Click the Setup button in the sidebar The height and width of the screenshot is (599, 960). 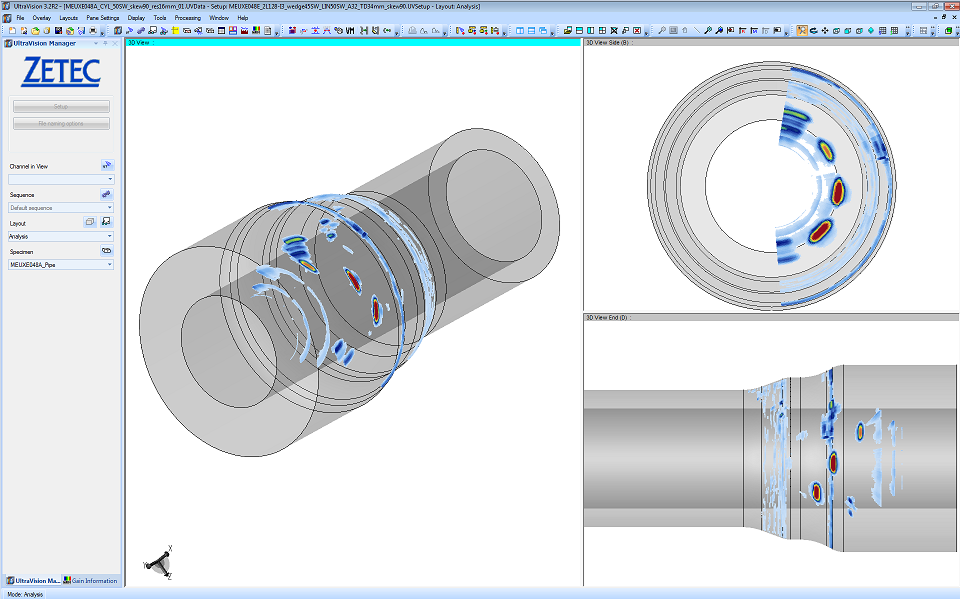coord(60,106)
